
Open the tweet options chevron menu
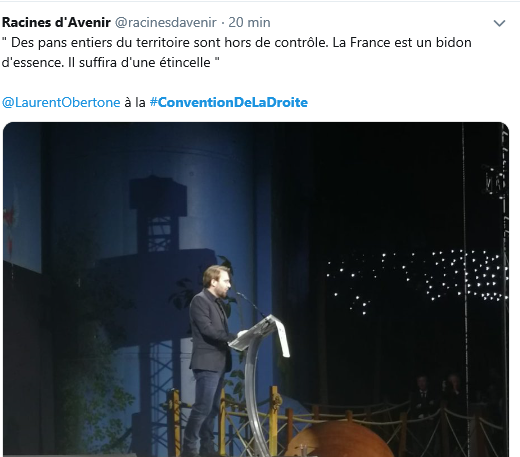click(x=499, y=23)
